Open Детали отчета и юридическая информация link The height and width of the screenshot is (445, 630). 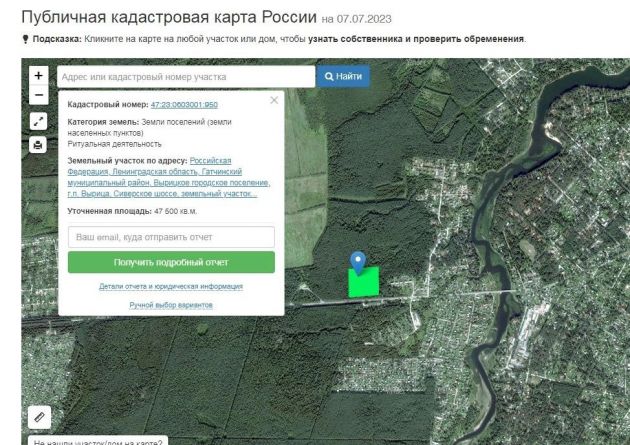pyautogui.click(x=171, y=286)
